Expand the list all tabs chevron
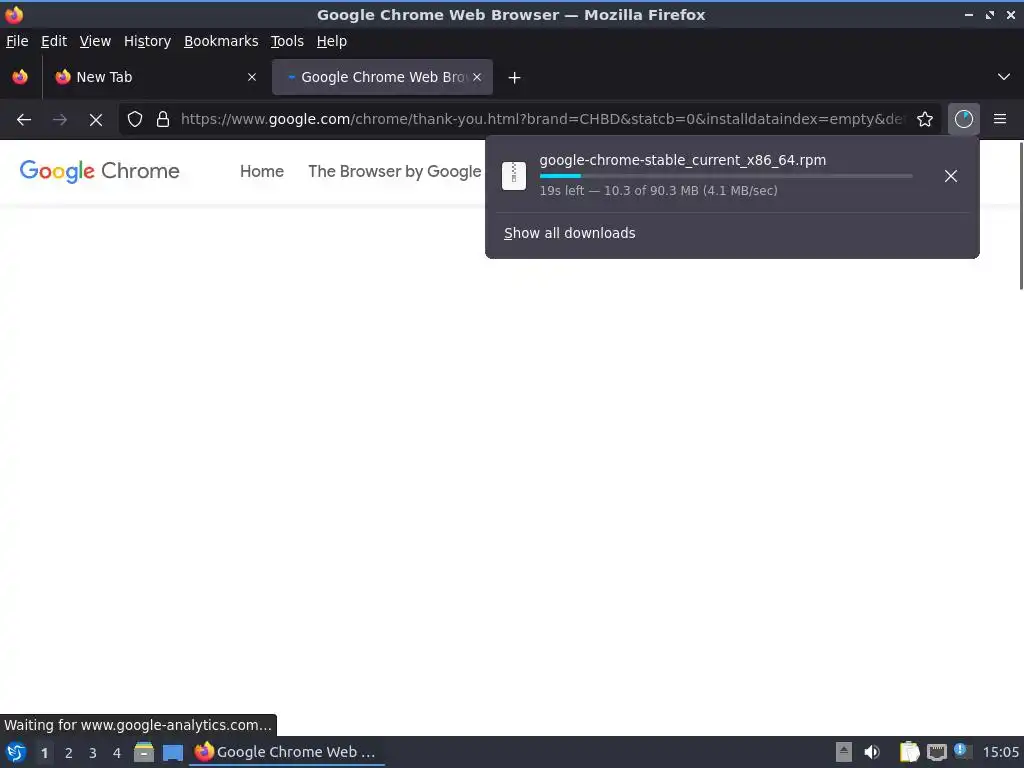Viewport: 1024px width, 768px height. 1004,77
